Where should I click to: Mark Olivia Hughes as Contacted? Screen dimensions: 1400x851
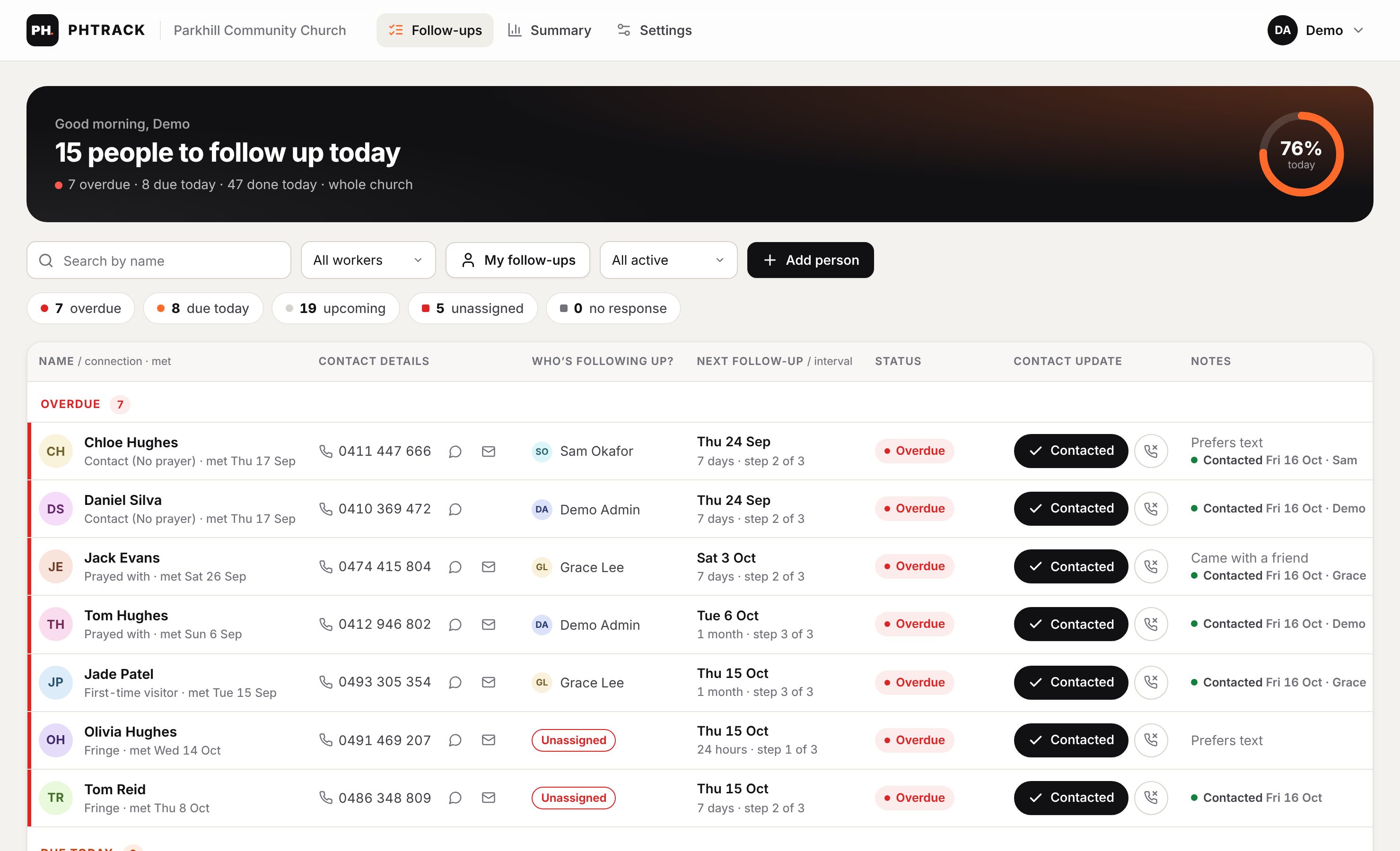[x=1070, y=740]
